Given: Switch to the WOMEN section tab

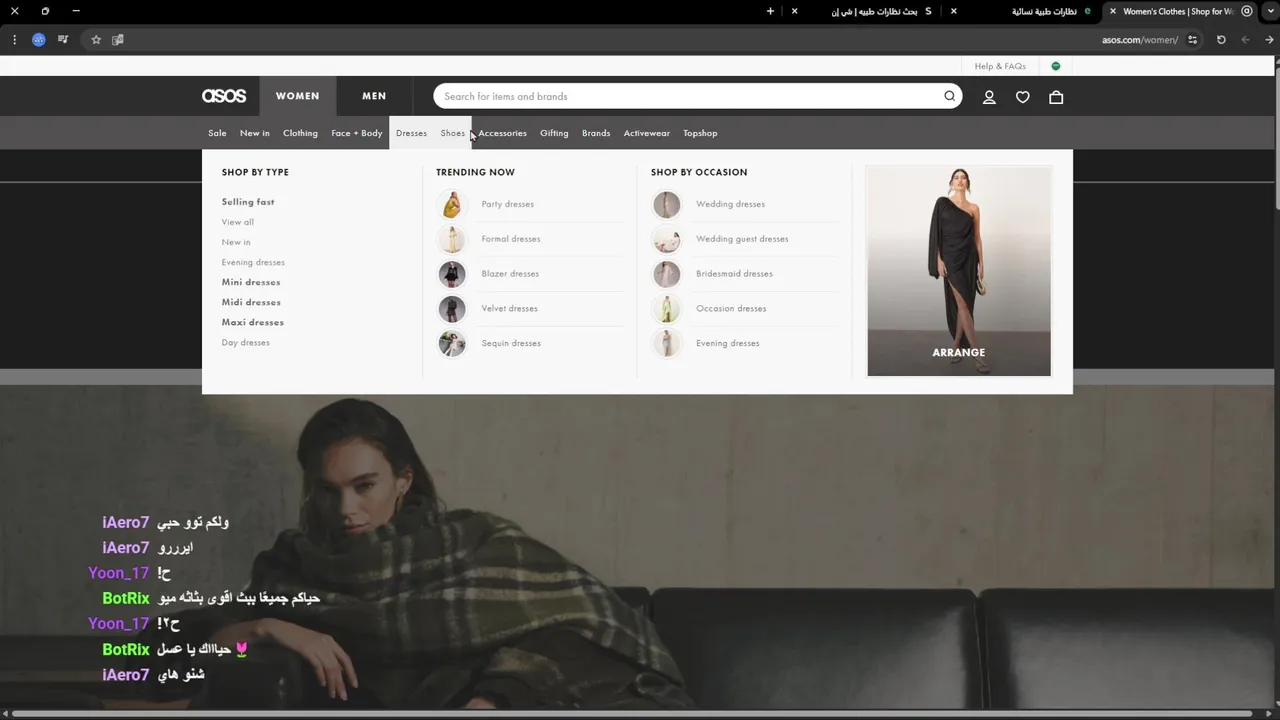Looking at the screenshot, I should 297,96.
